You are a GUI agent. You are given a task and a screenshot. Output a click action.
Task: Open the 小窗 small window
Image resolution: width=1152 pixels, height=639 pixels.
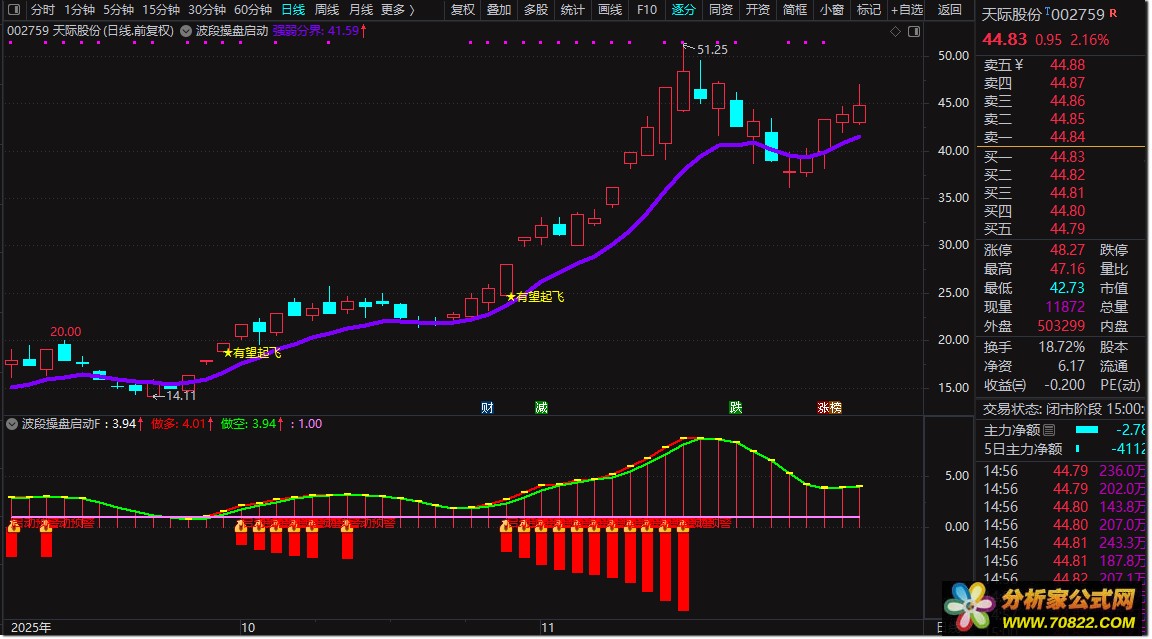click(832, 10)
